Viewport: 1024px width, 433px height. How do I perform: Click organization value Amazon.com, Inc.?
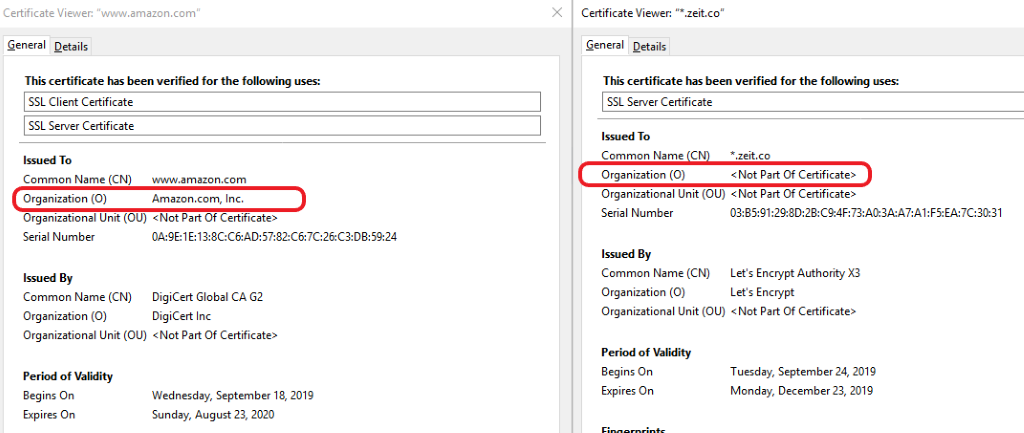pos(198,198)
